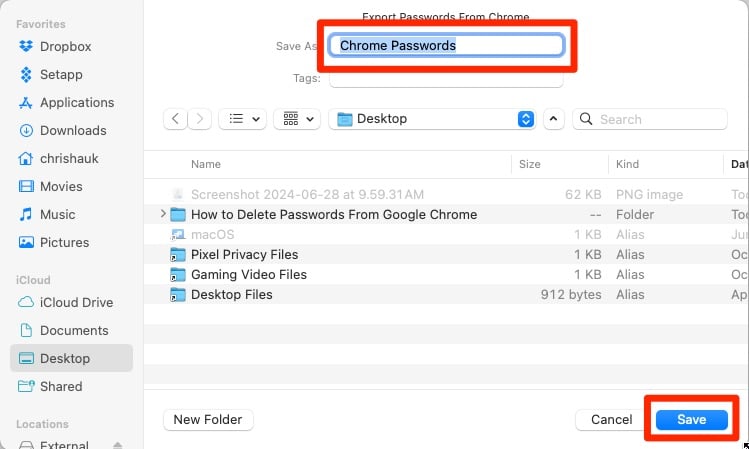Open Pictures in the sidebar

click(54, 243)
